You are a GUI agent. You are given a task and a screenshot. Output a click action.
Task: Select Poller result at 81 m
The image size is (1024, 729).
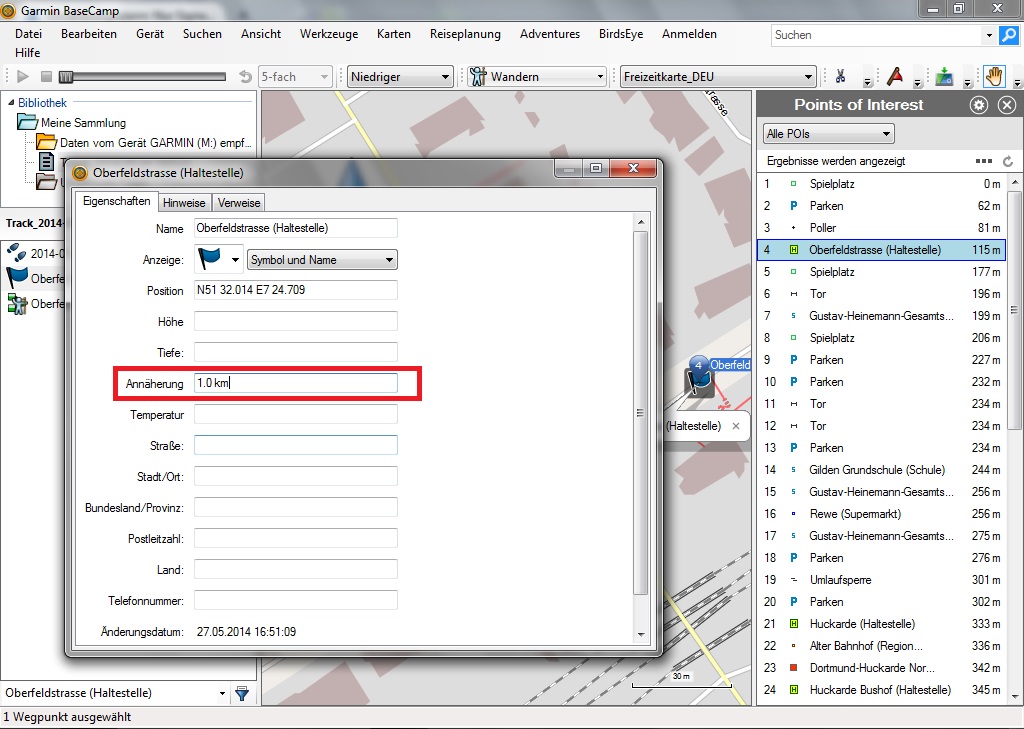pos(882,228)
